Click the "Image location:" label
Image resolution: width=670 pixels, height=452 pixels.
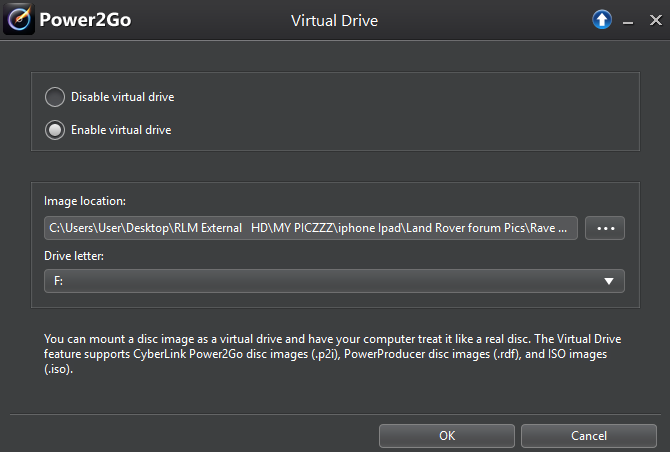pos(85,201)
